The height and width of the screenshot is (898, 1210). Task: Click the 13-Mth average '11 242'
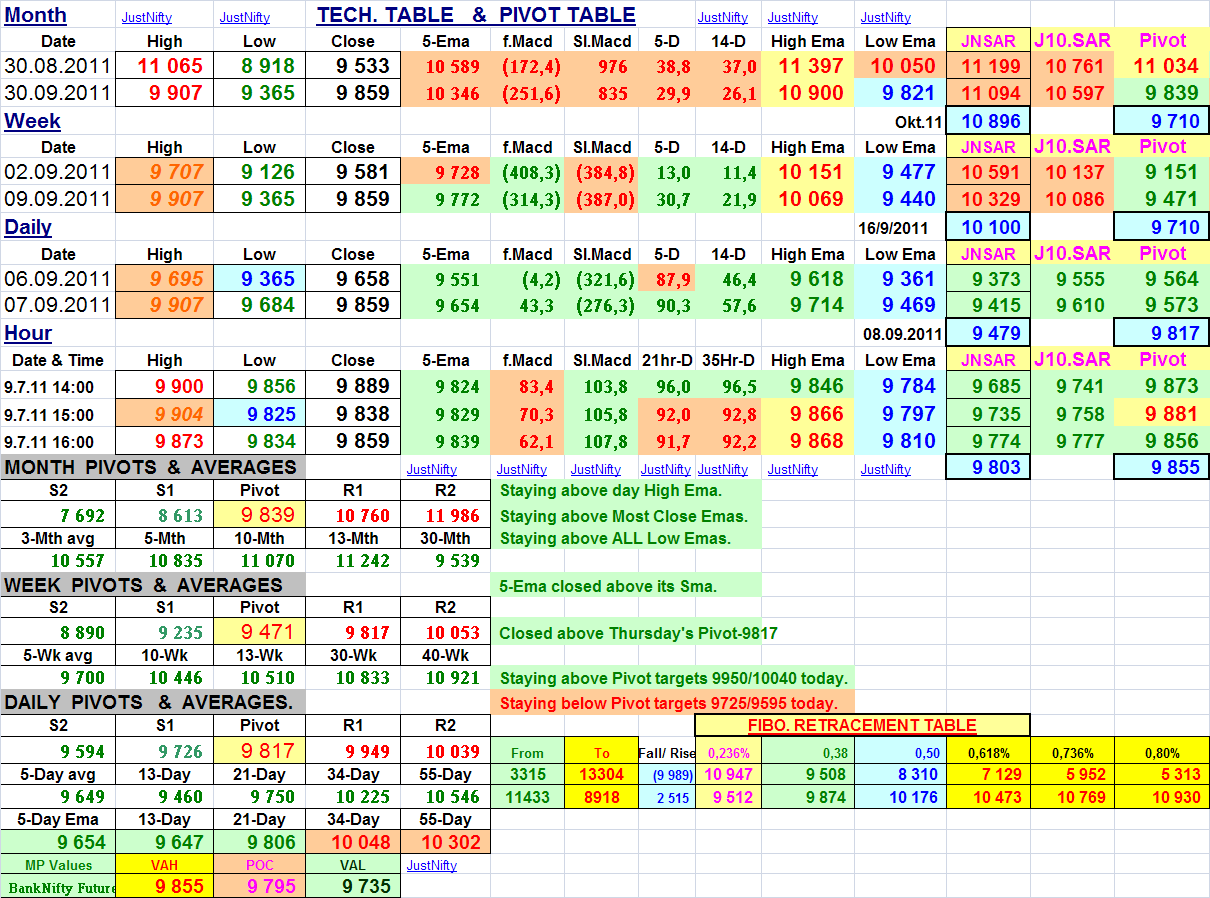coord(353,561)
